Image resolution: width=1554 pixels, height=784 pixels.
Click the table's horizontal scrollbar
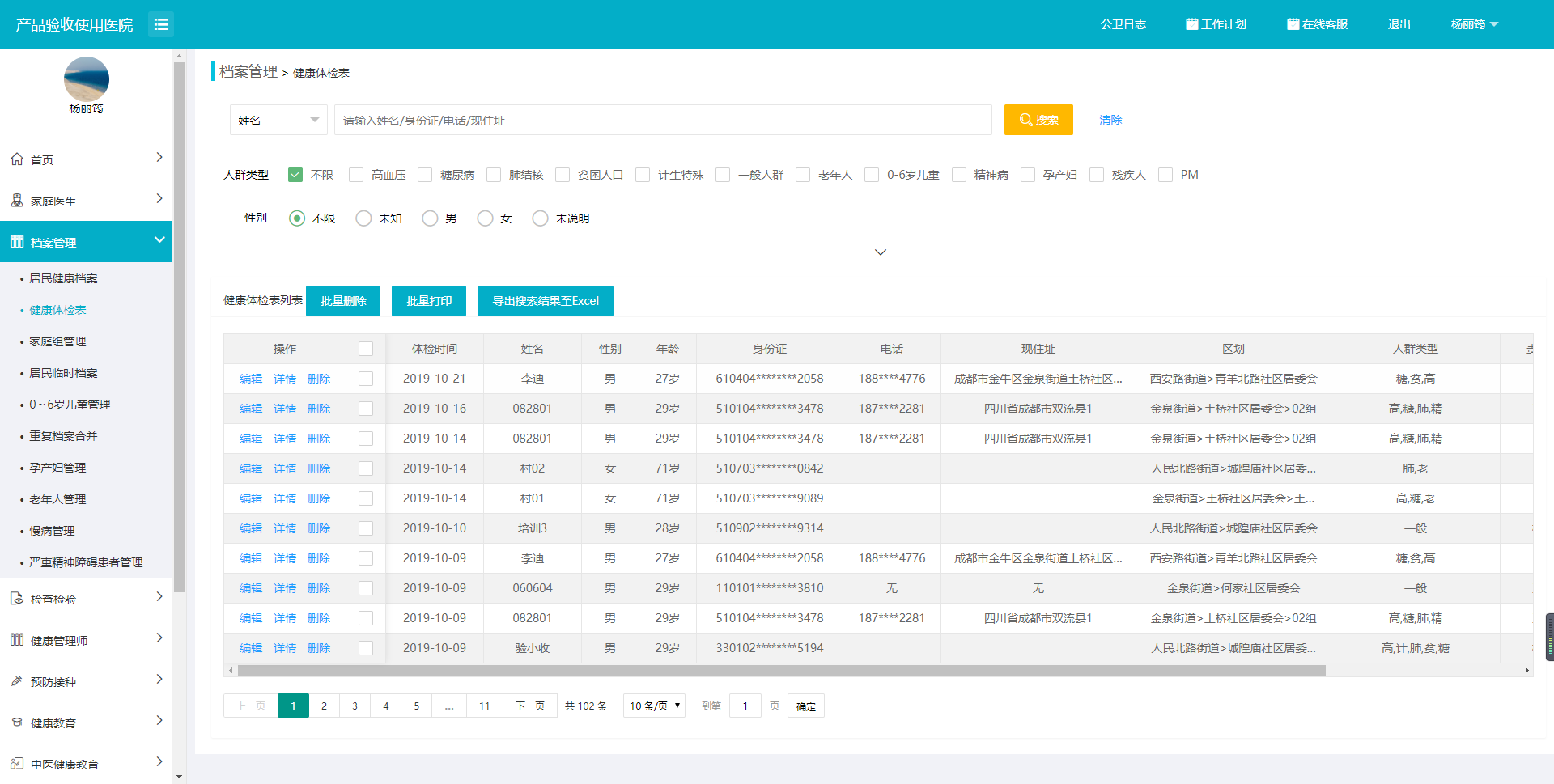[x=781, y=670]
